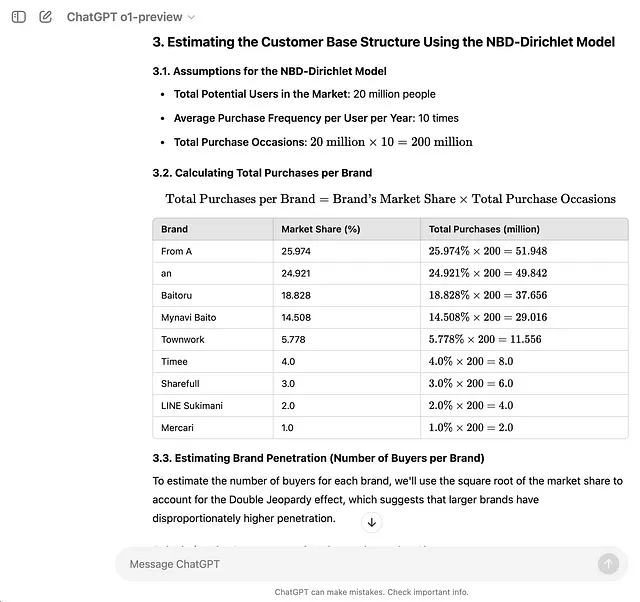The height and width of the screenshot is (602, 640).
Task: Toggle the sidebar panel icon
Action: pos(19,17)
